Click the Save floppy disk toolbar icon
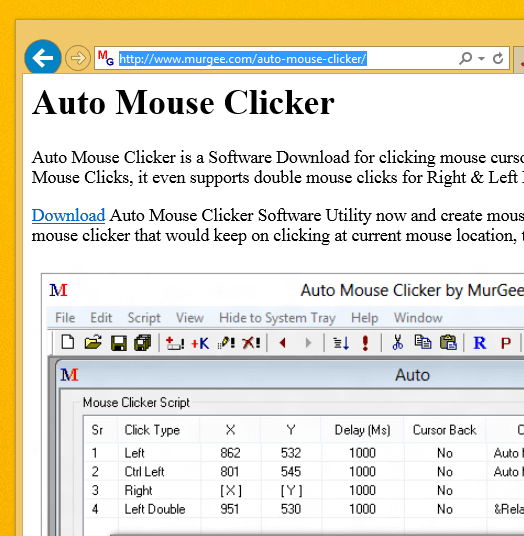This screenshot has height=536, width=524. click(119, 343)
